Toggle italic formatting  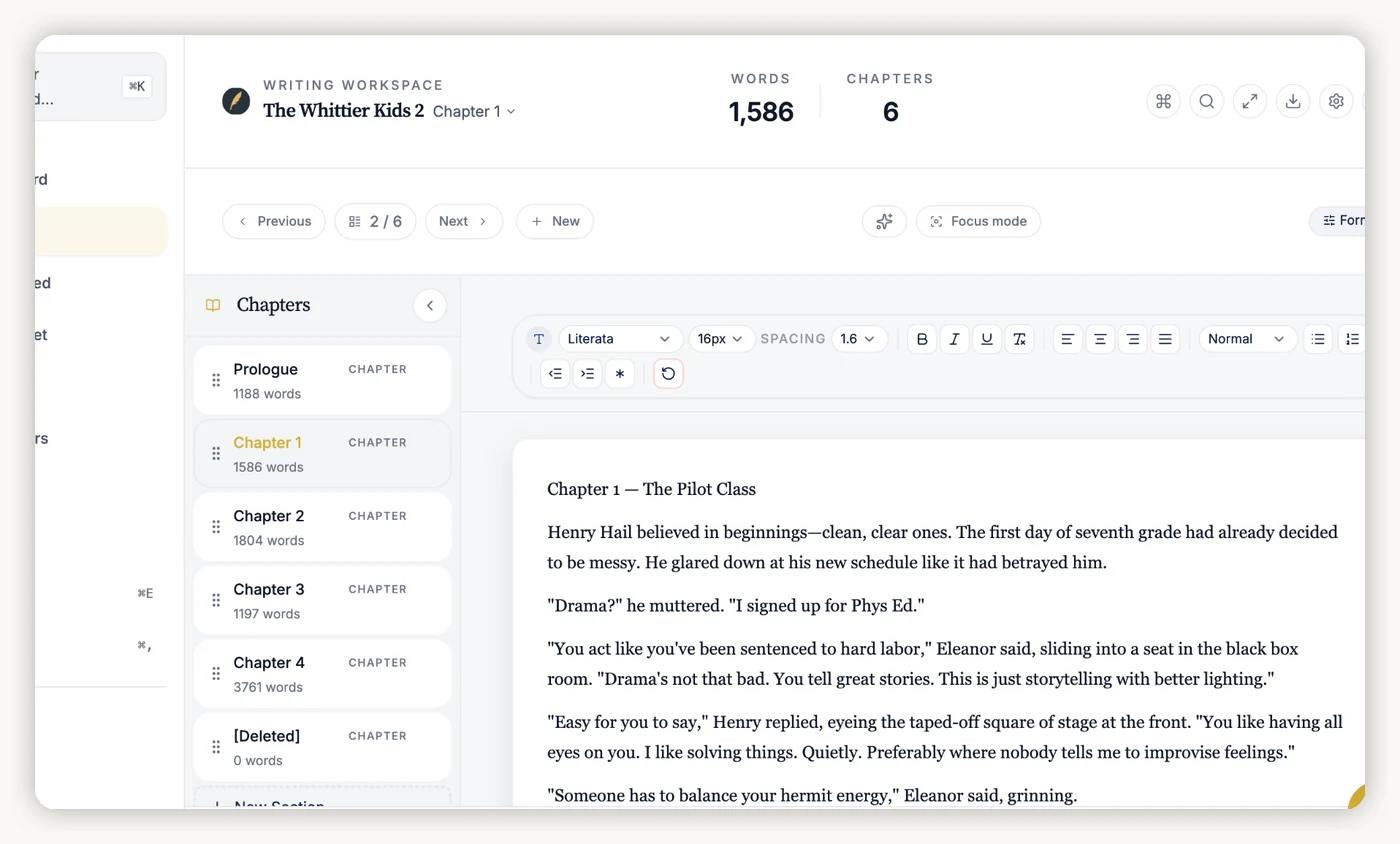[x=954, y=339]
